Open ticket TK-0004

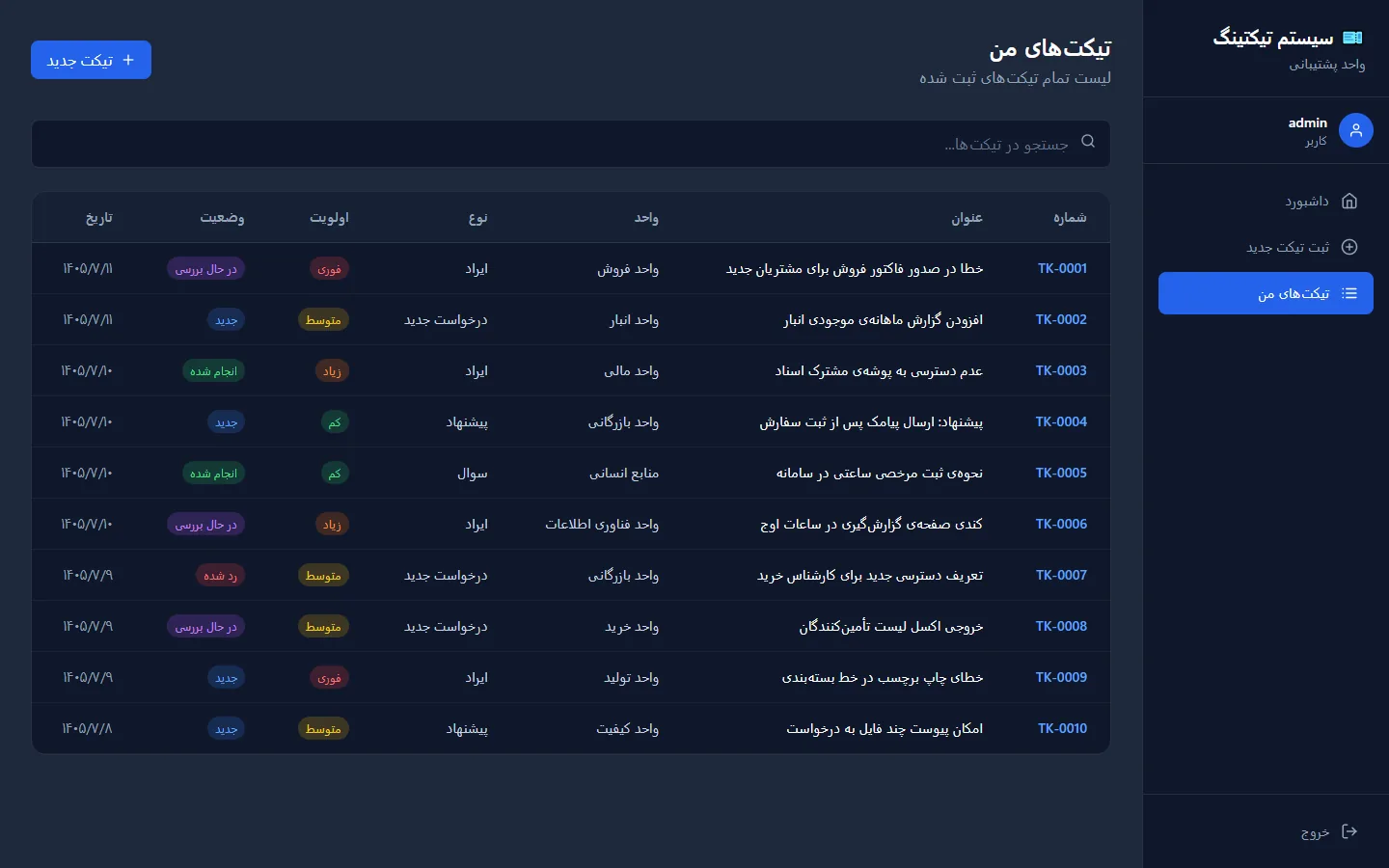pos(1061,421)
